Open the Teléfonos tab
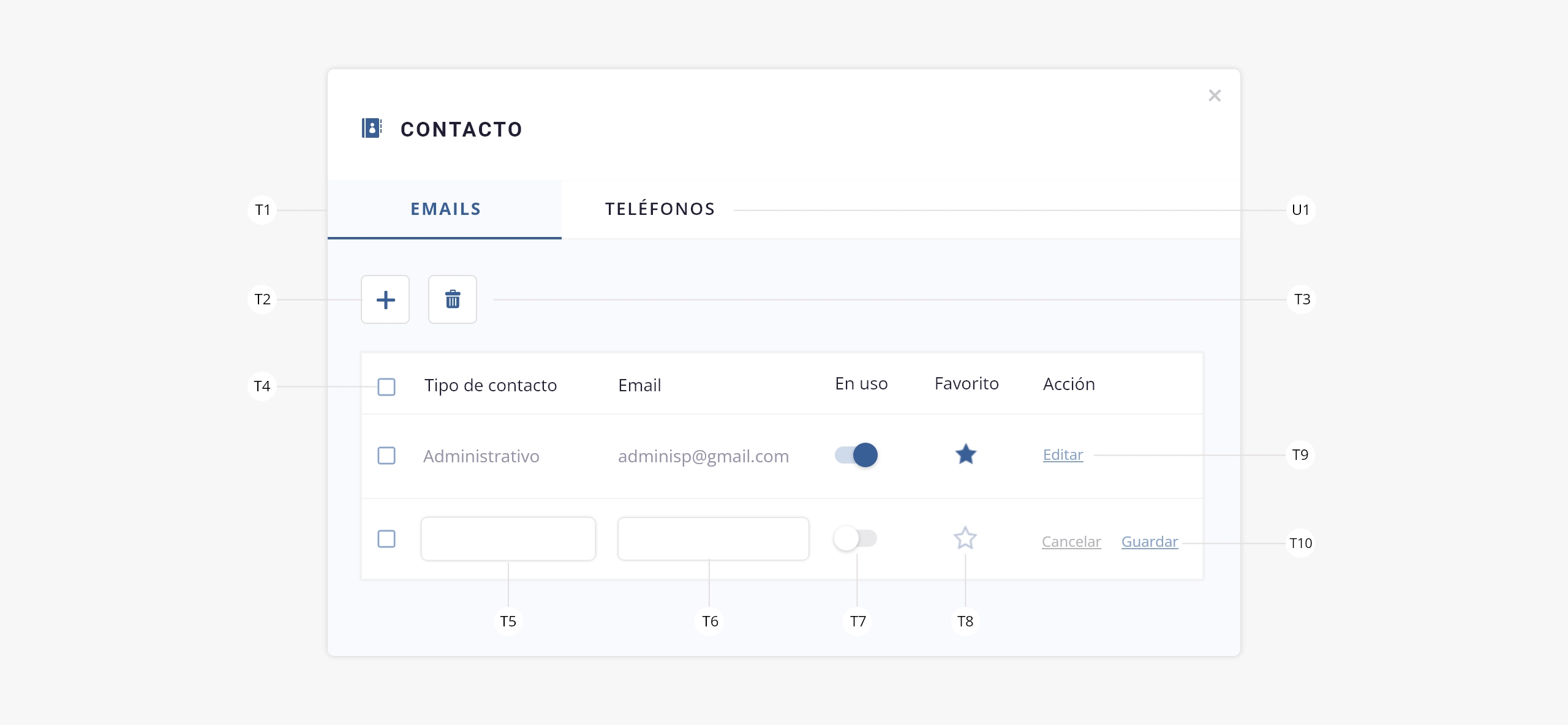 pyautogui.click(x=660, y=209)
